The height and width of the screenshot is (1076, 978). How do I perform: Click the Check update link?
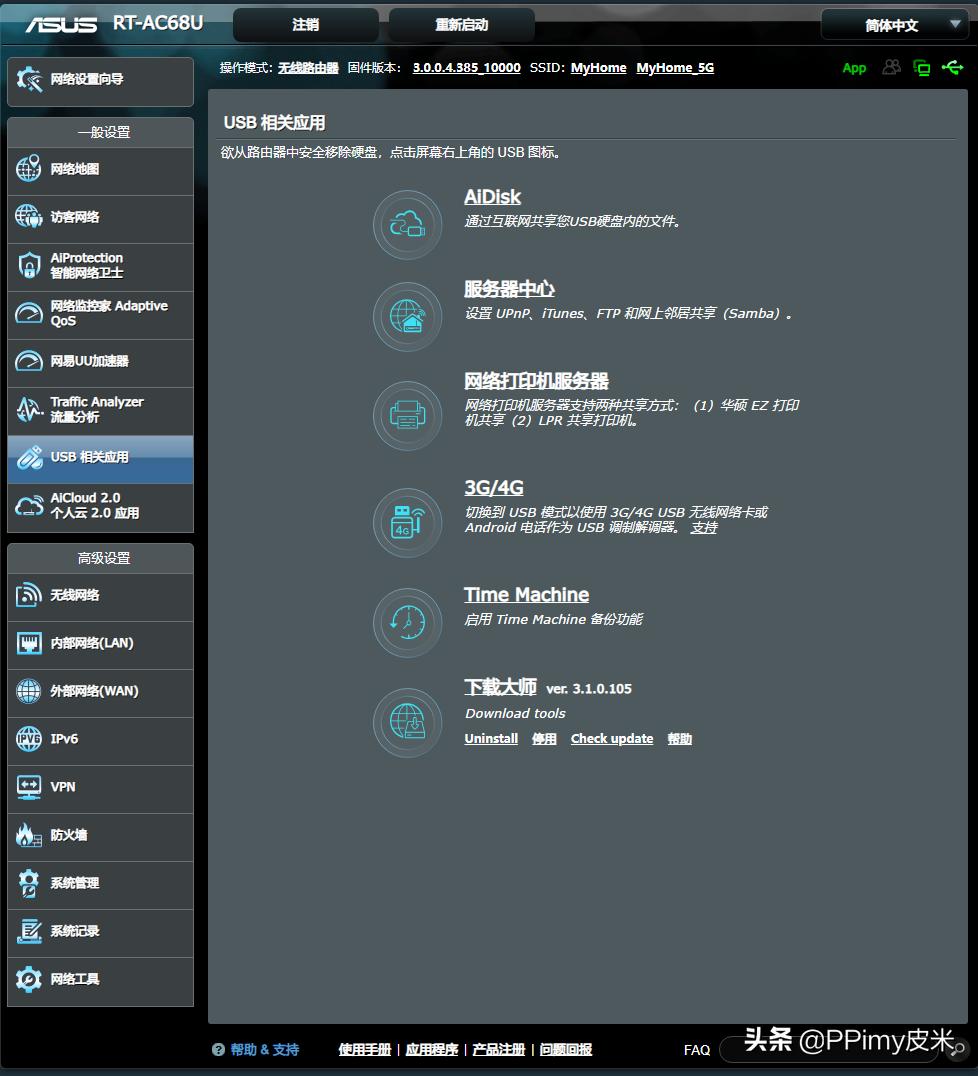click(611, 738)
